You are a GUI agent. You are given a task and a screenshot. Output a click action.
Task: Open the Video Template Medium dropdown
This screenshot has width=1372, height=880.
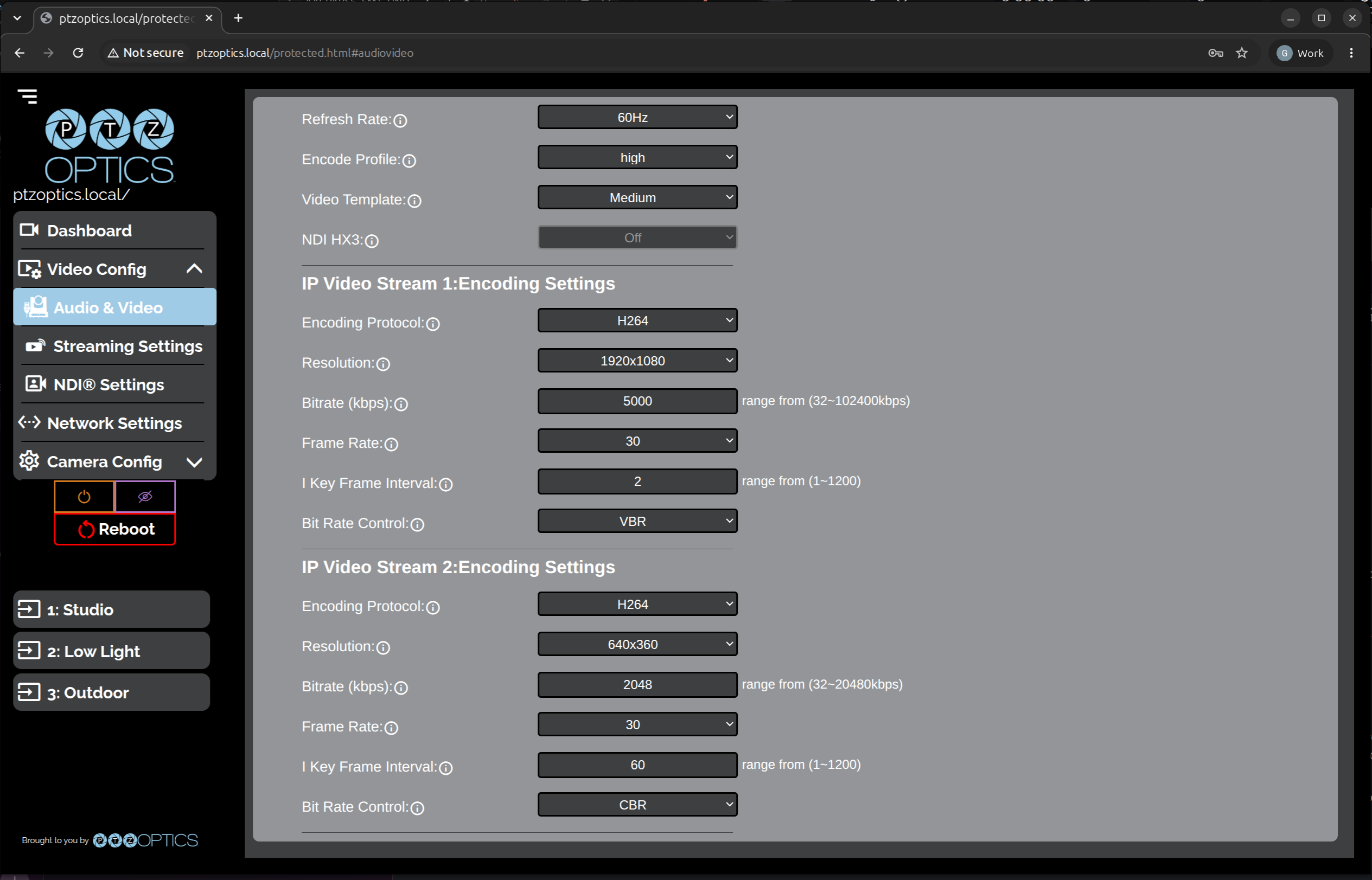(637, 197)
